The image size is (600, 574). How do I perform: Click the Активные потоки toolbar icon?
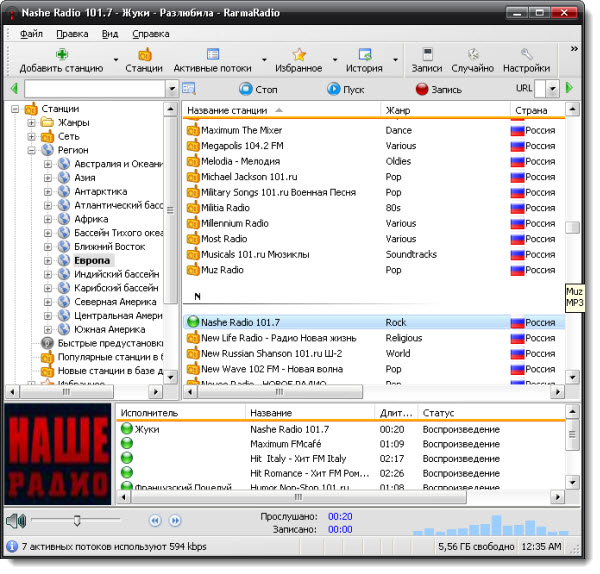(x=212, y=54)
